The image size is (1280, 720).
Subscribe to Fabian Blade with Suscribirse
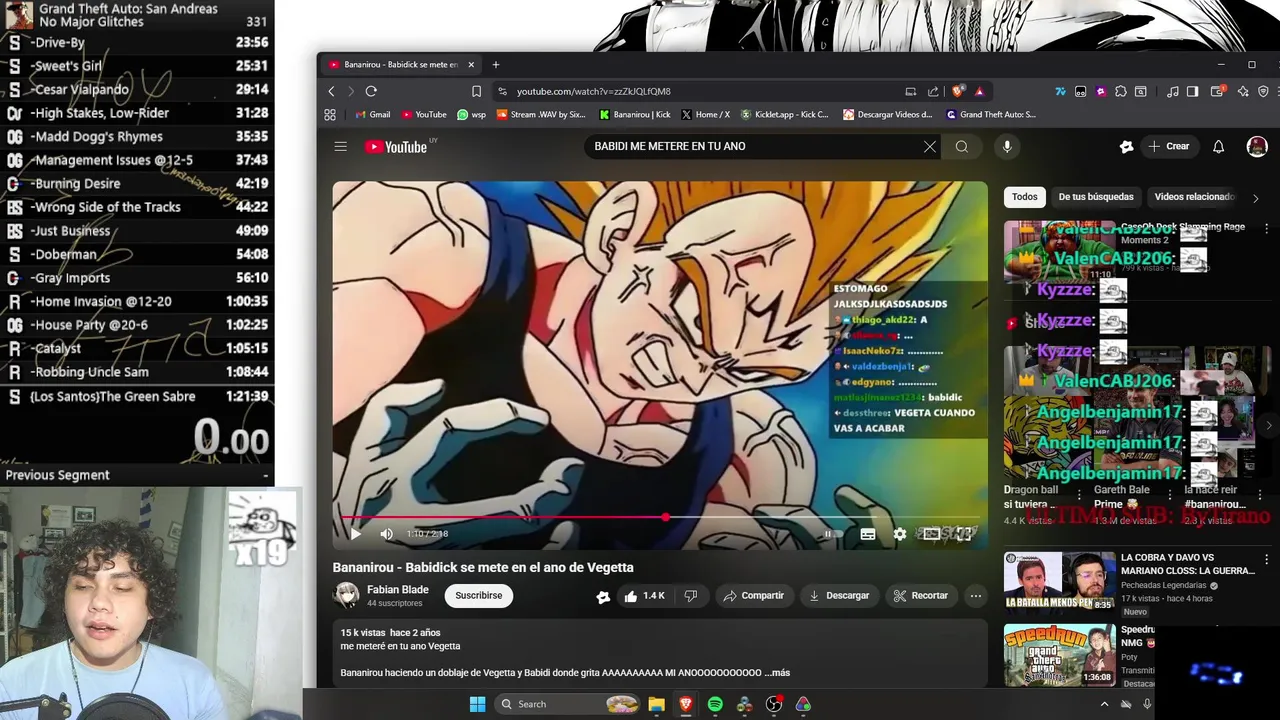click(x=479, y=595)
